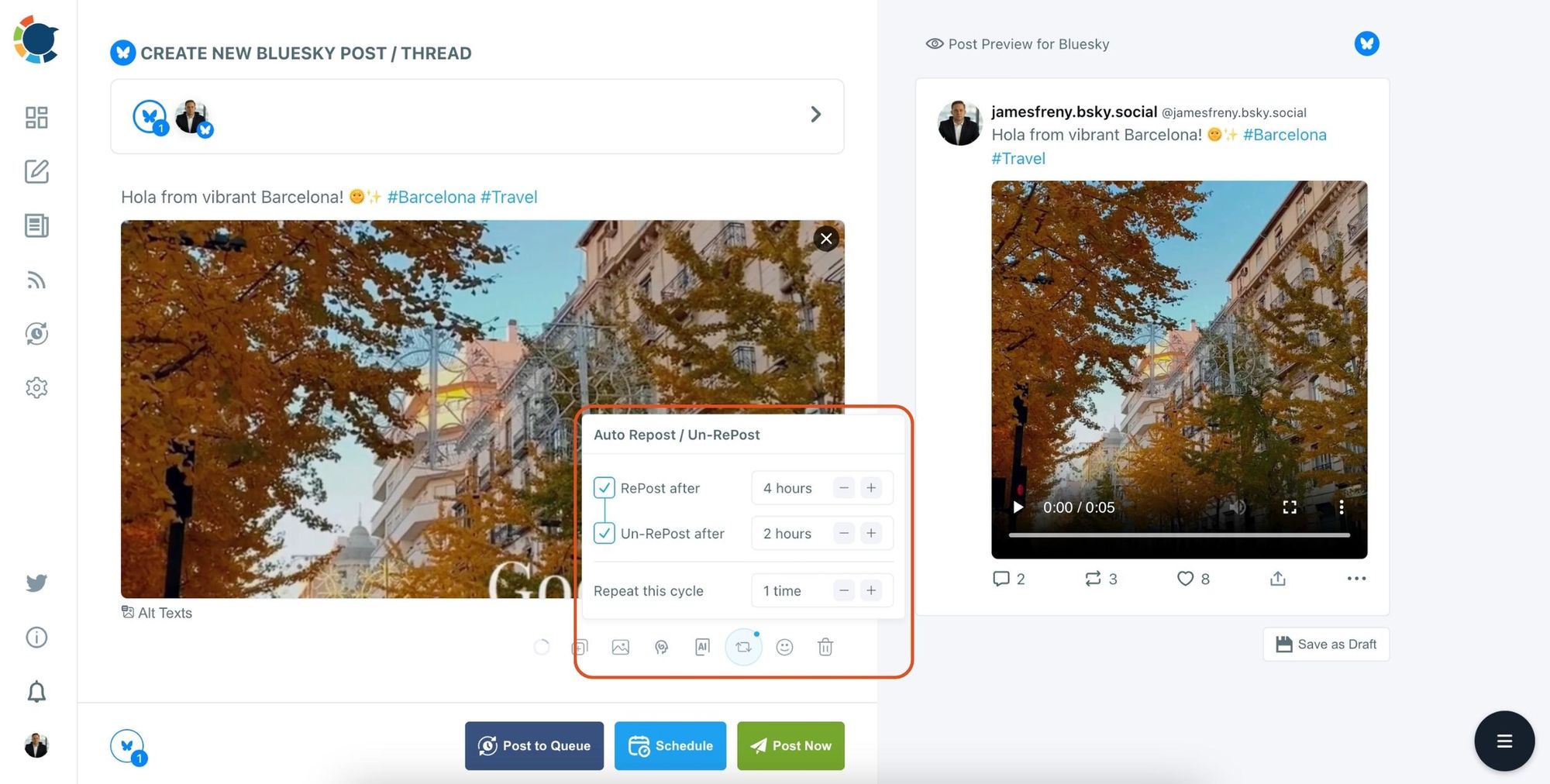Open the three-dot more menu in preview
The width and height of the screenshot is (1550, 784).
tap(1356, 579)
